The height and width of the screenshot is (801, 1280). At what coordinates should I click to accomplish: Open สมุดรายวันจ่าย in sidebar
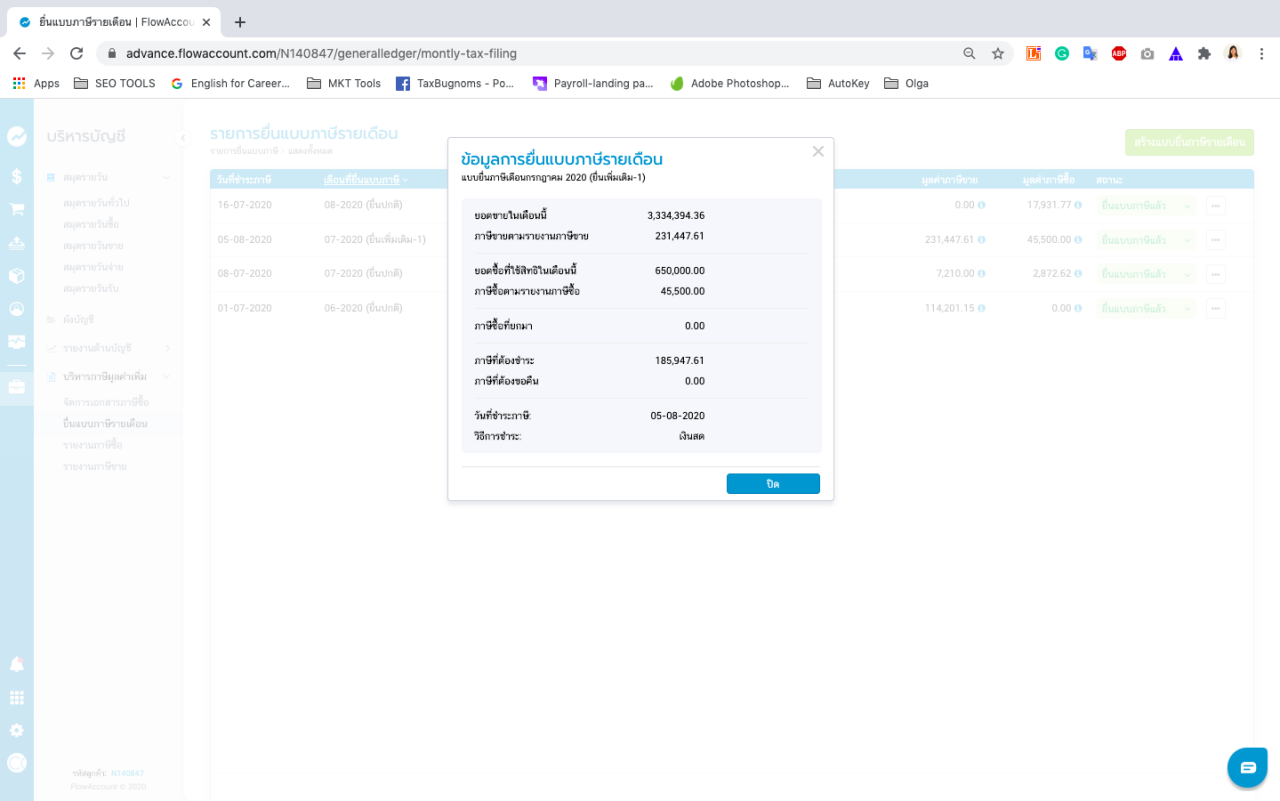93,267
